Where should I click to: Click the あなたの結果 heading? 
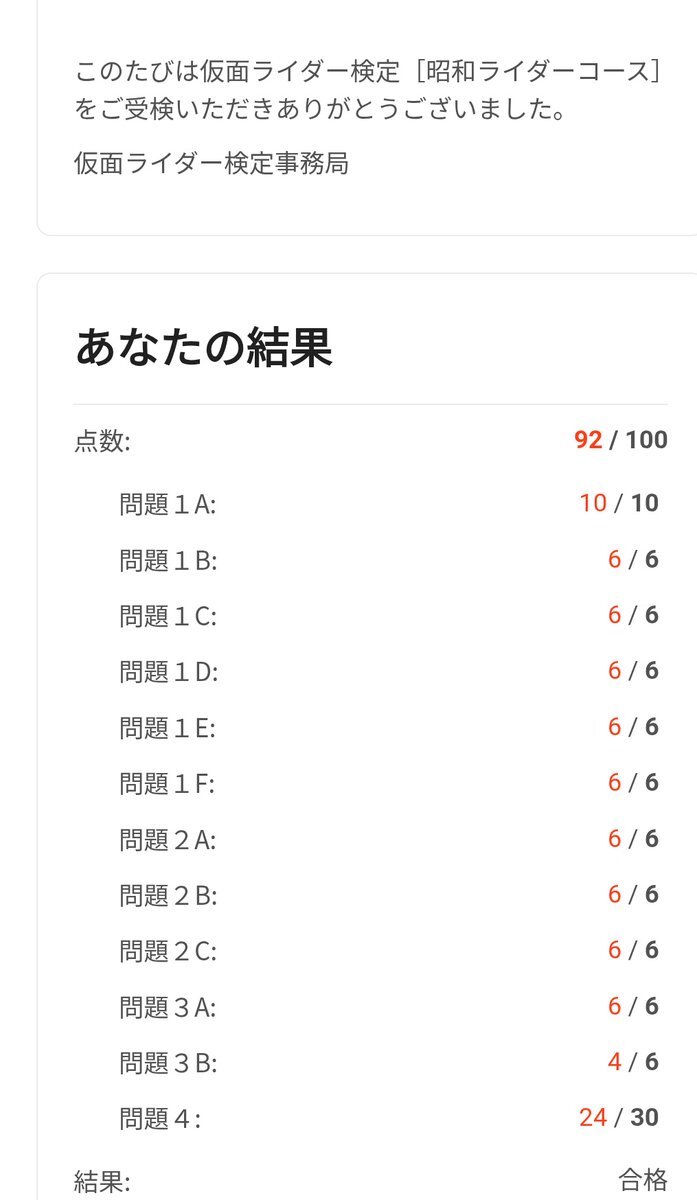click(x=203, y=347)
